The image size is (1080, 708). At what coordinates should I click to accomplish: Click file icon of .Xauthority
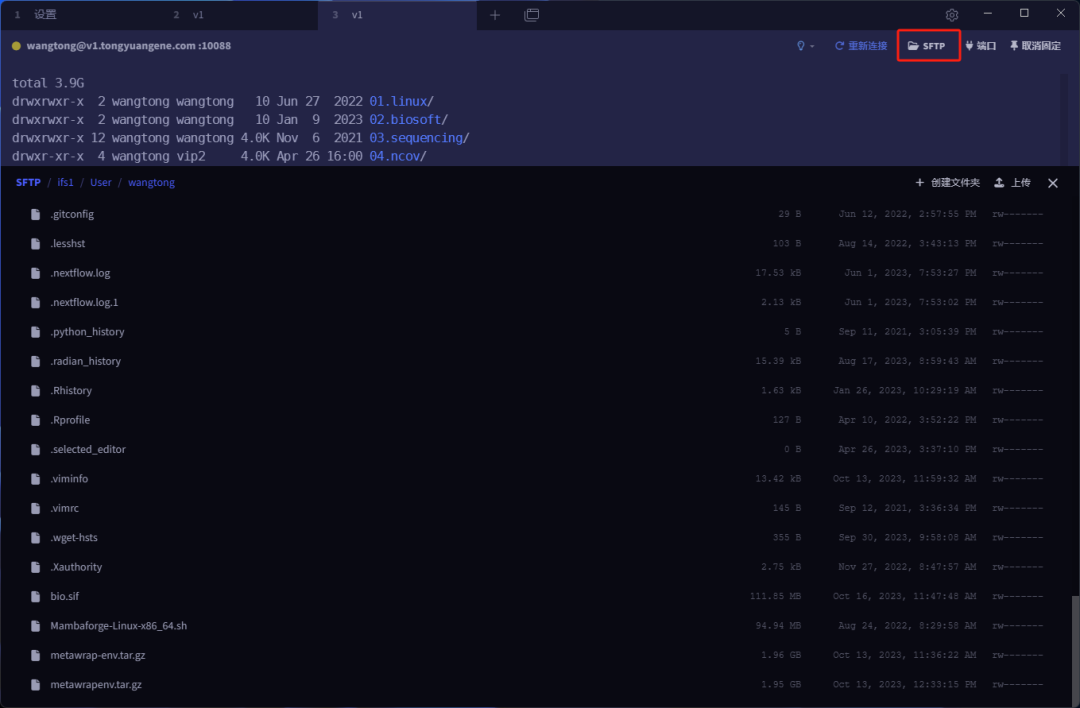coord(35,567)
